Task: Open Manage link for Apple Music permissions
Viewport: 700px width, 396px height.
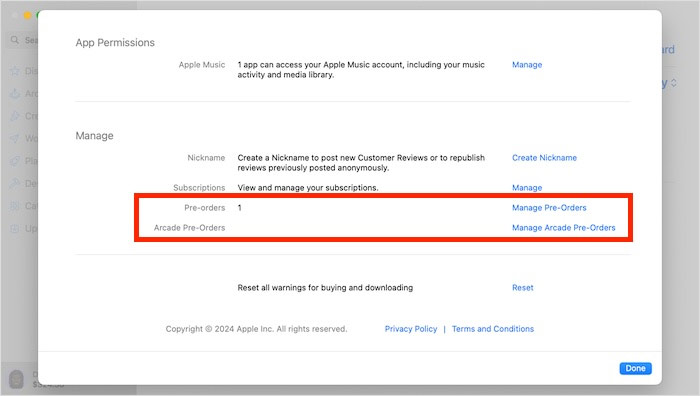Action: (527, 65)
